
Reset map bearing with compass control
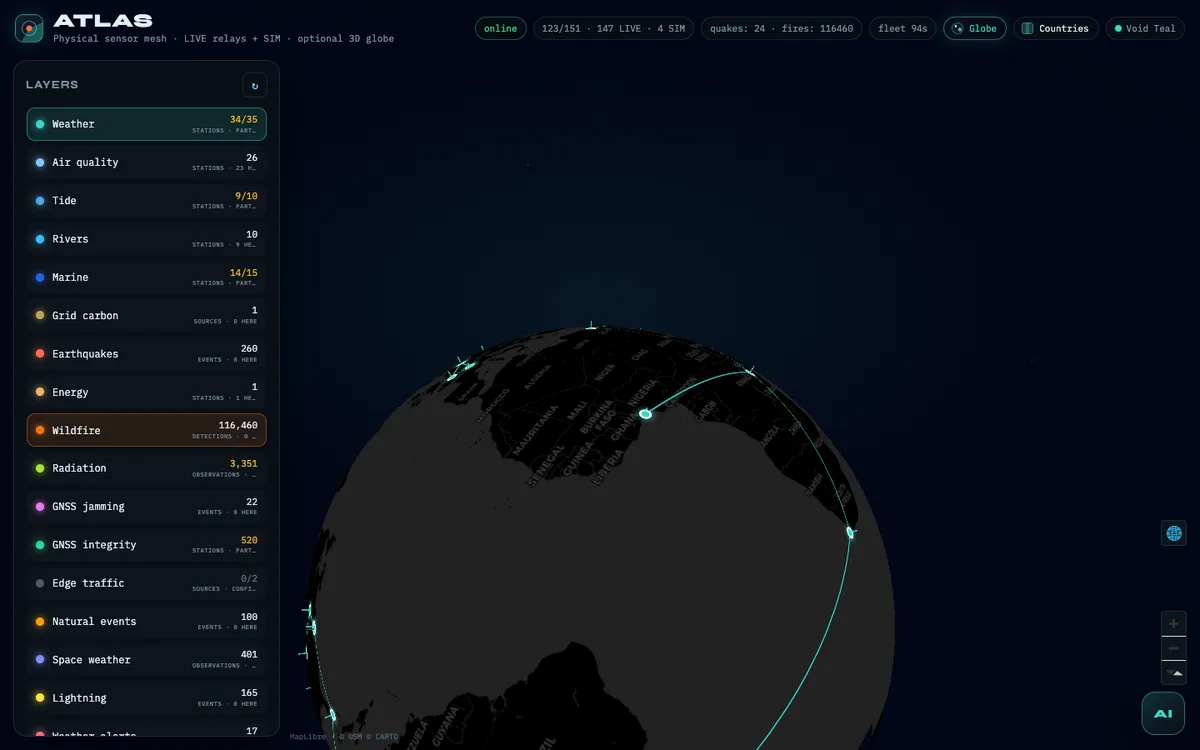(x=1174, y=673)
